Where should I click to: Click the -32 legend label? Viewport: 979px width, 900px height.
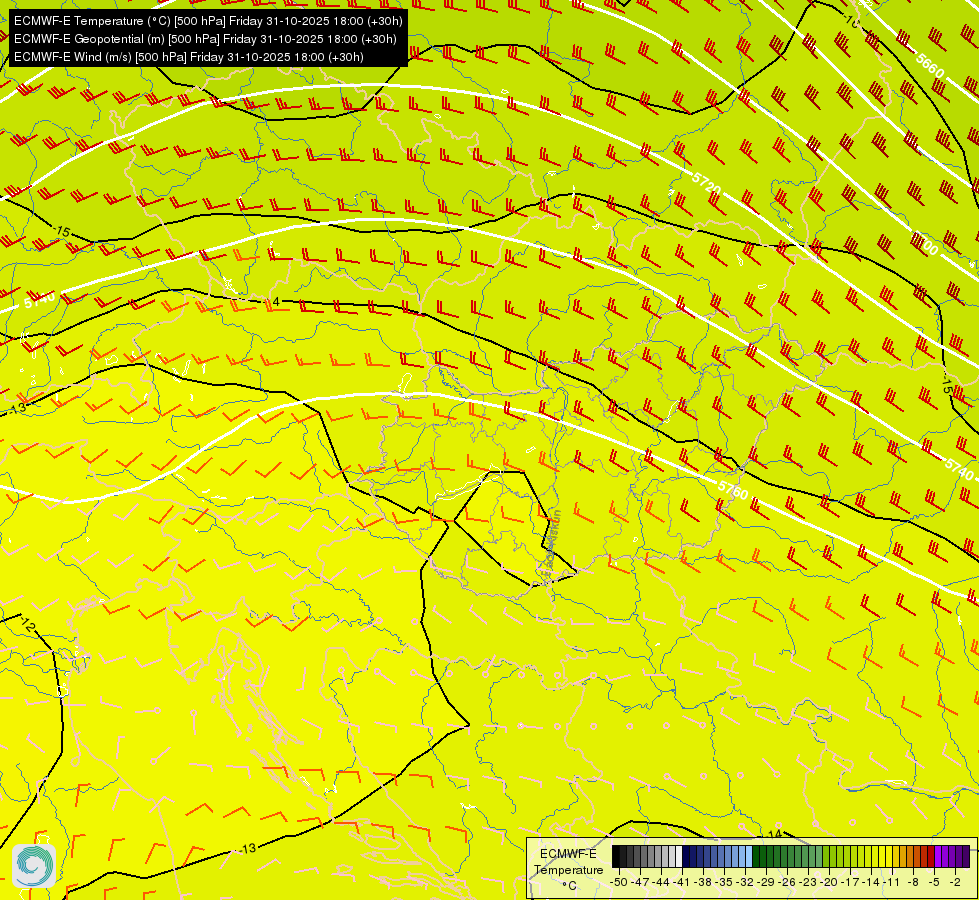(x=745, y=882)
